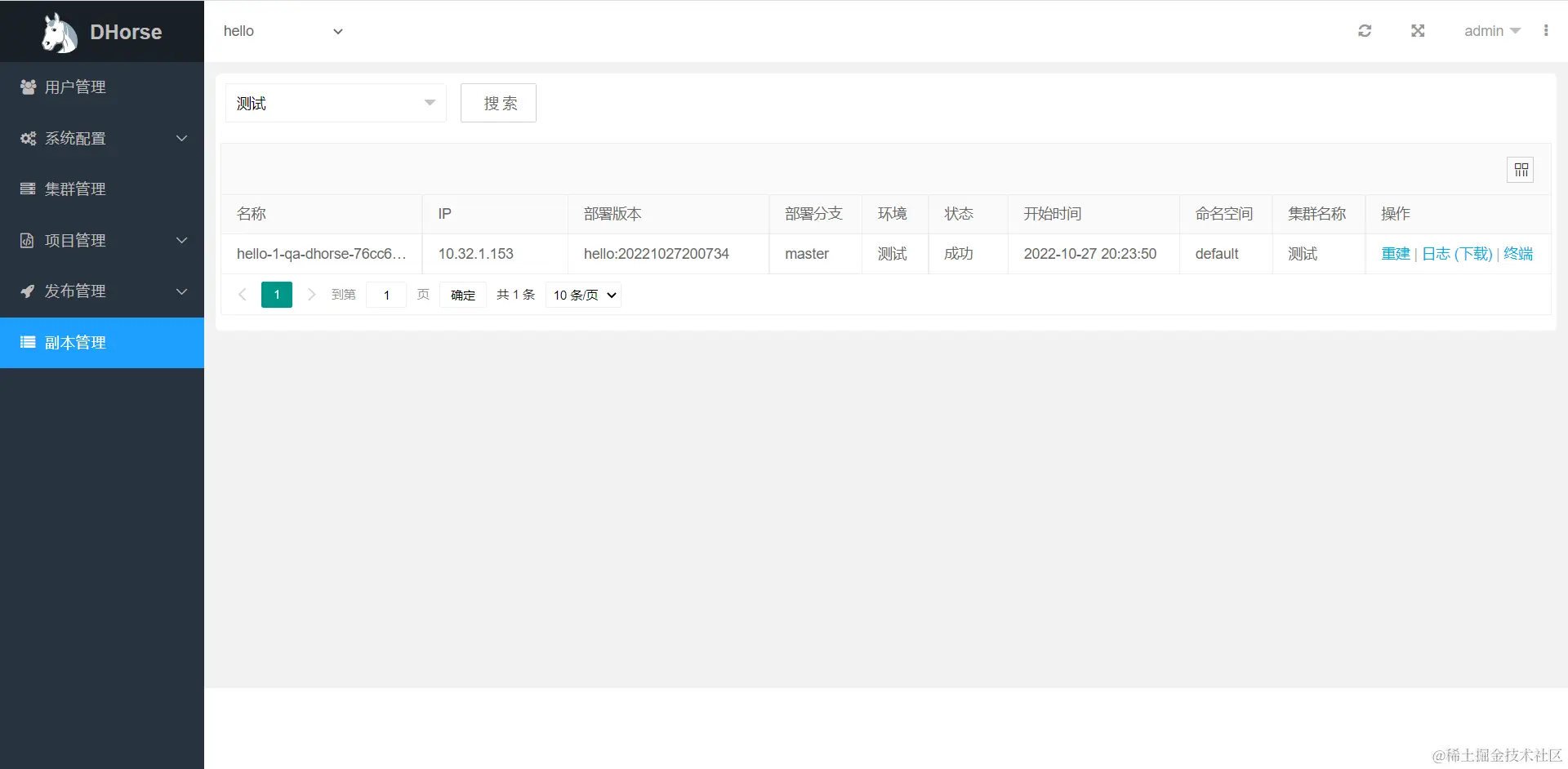Click the 搜索 search button
Viewport: 1568px width, 769px height.
(498, 103)
